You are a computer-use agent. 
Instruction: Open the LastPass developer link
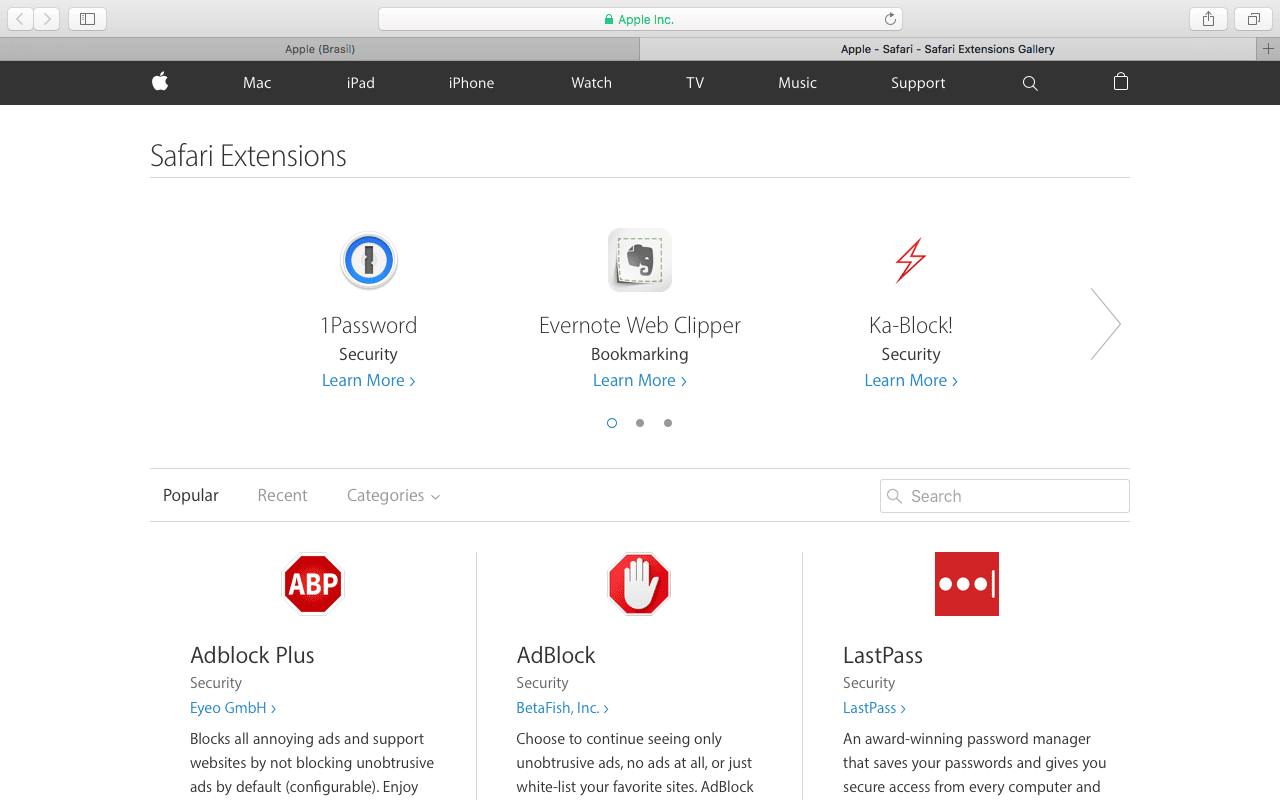[x=874, y=708]
